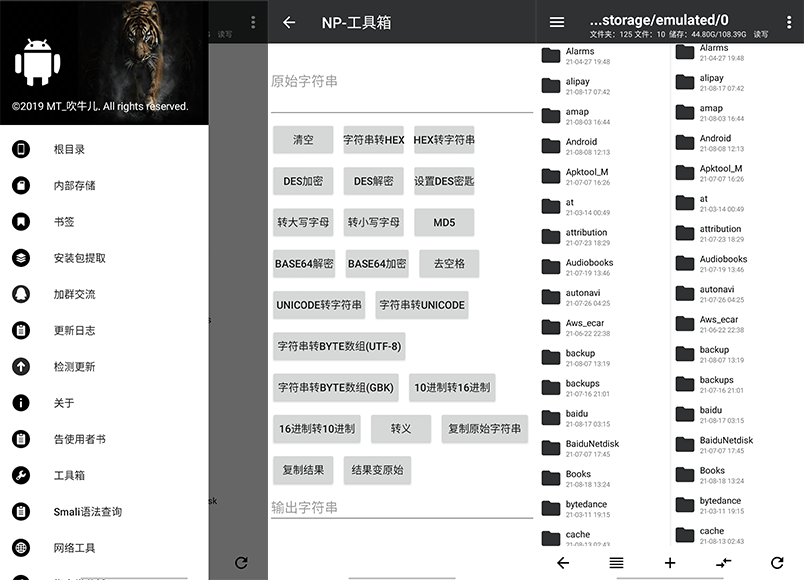Tap the 工具箱 wrench icon

(x=21, y=475)
